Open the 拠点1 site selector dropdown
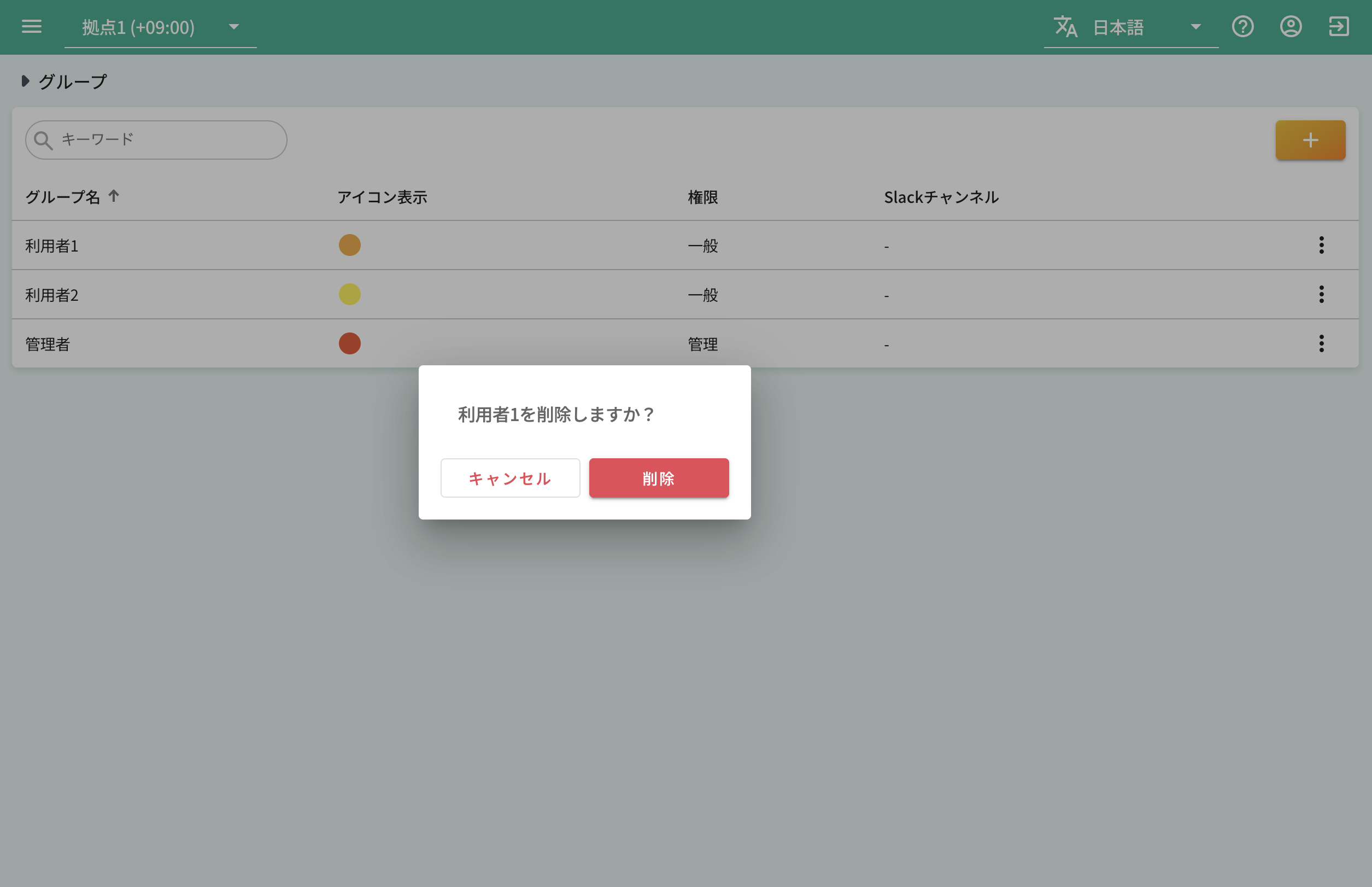The image size is (1372, 887). click(x=233, y=26)
